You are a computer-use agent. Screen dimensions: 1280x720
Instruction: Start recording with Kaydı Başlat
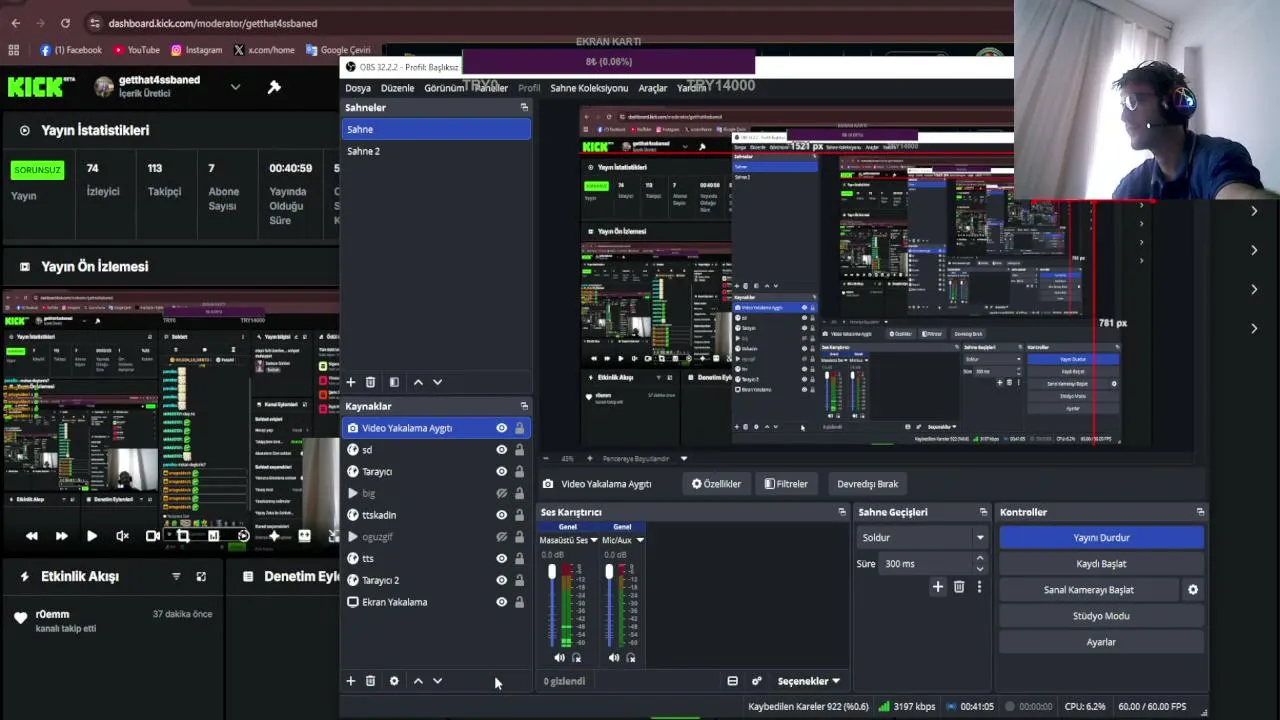(1101, 564)
